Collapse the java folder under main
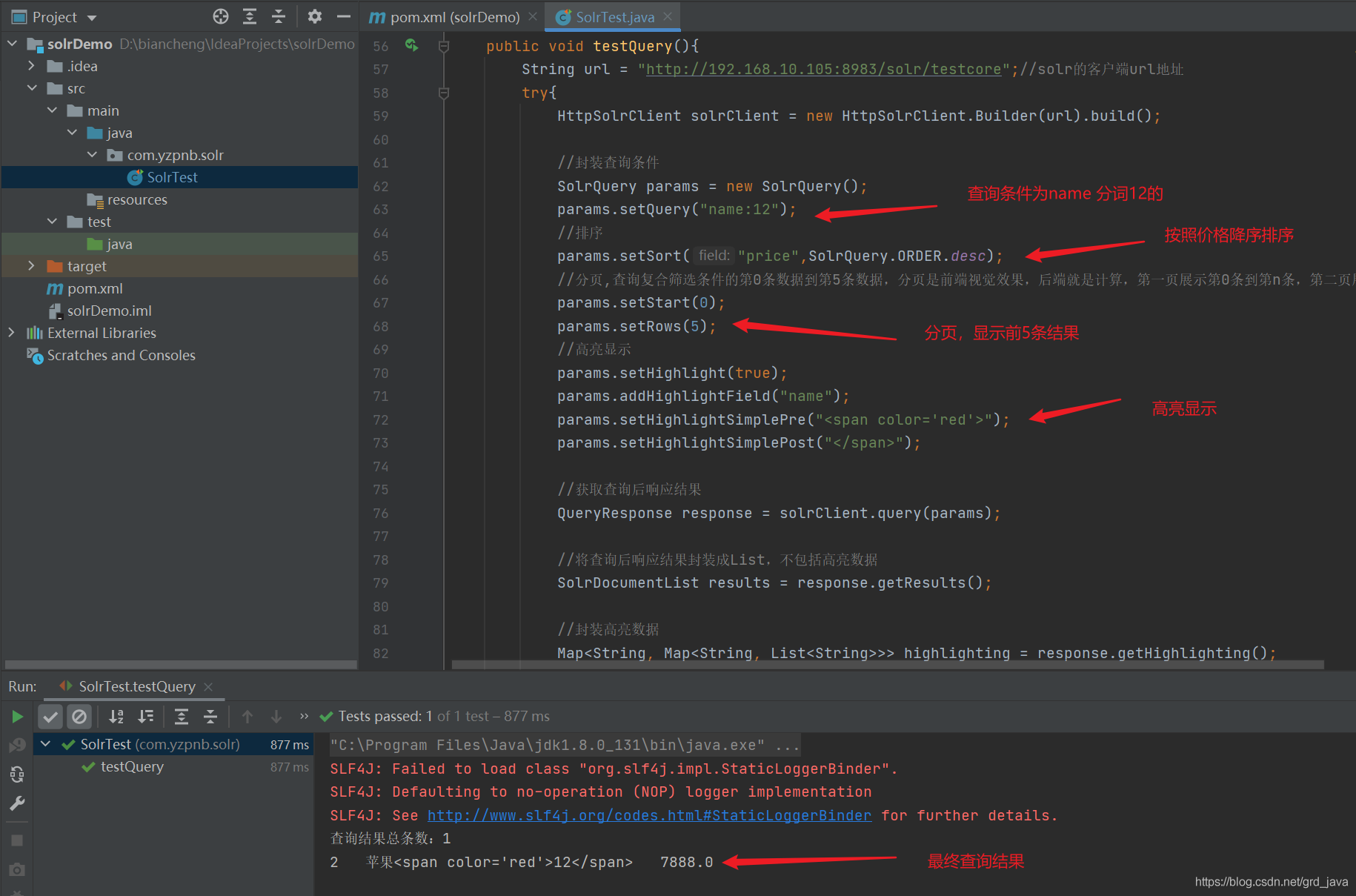This screenshot has height=896, width=1356. pos(72,133)
